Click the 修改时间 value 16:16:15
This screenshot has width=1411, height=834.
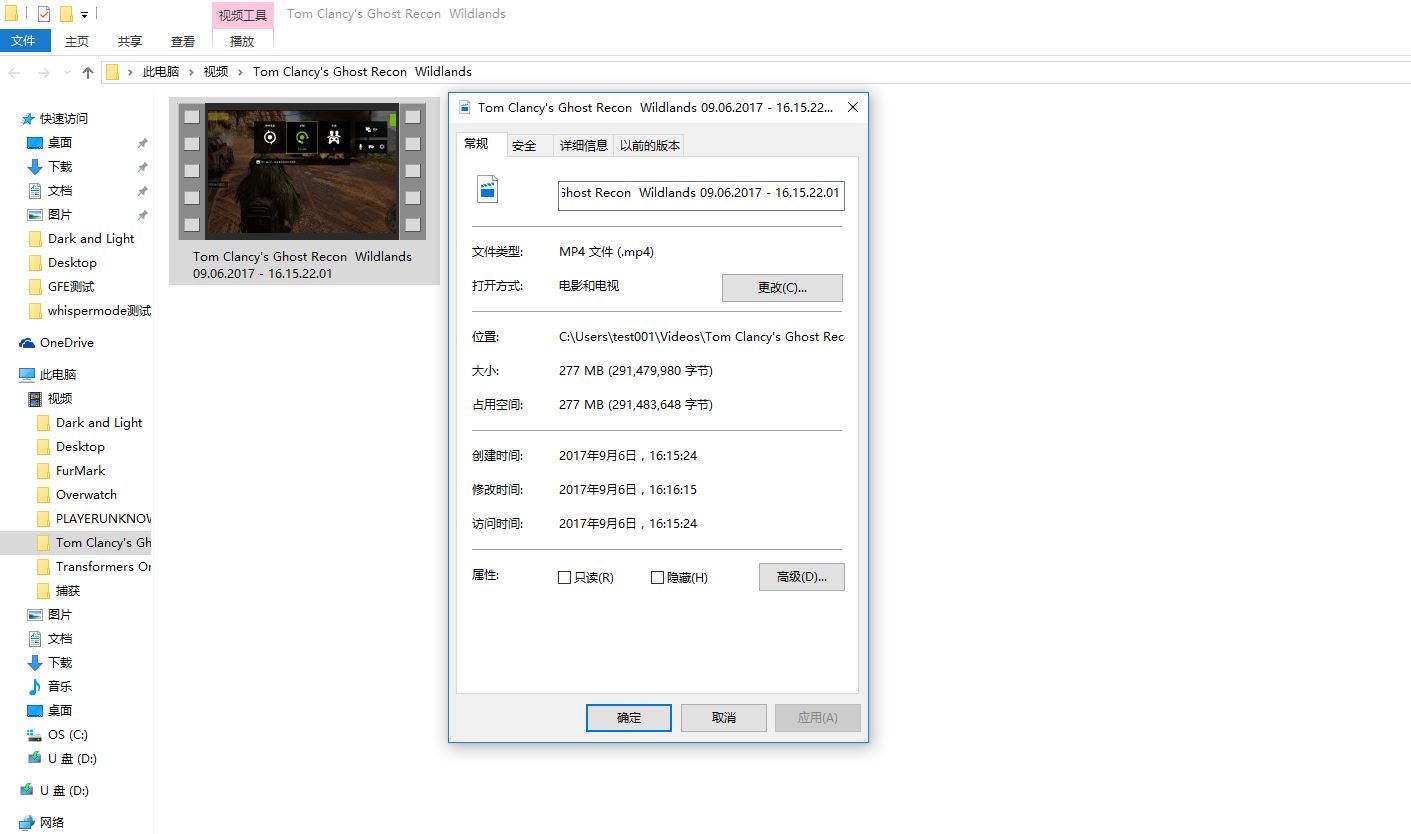[x=628, y=490]
